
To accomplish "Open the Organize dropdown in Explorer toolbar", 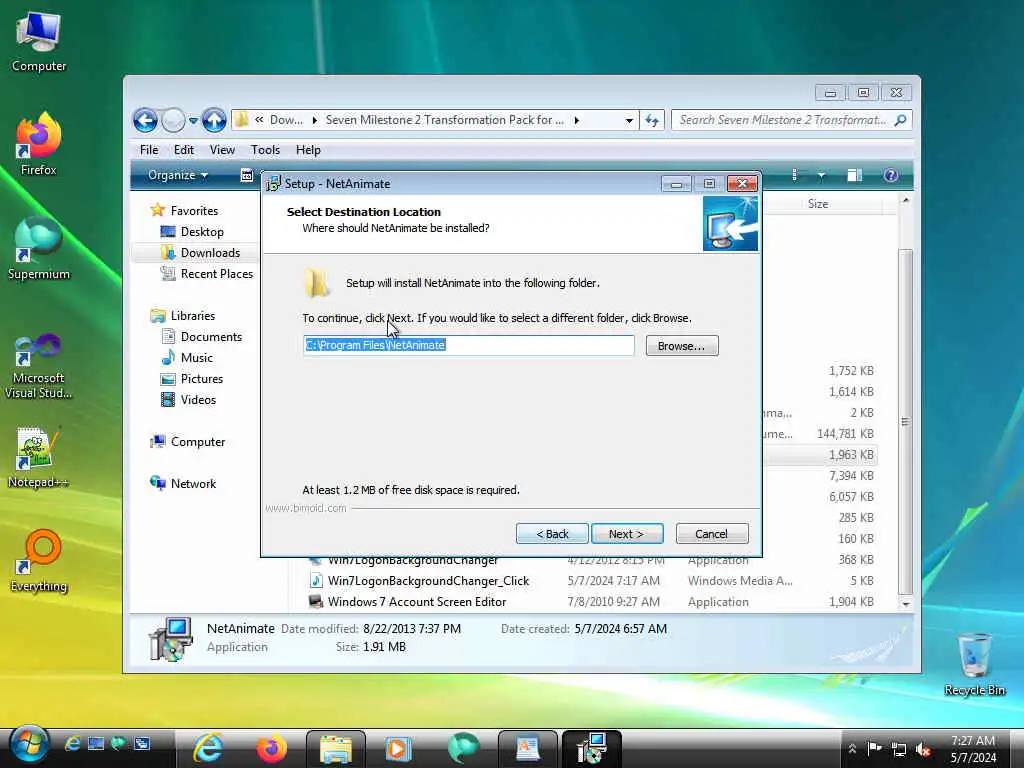I will point(178,175).
